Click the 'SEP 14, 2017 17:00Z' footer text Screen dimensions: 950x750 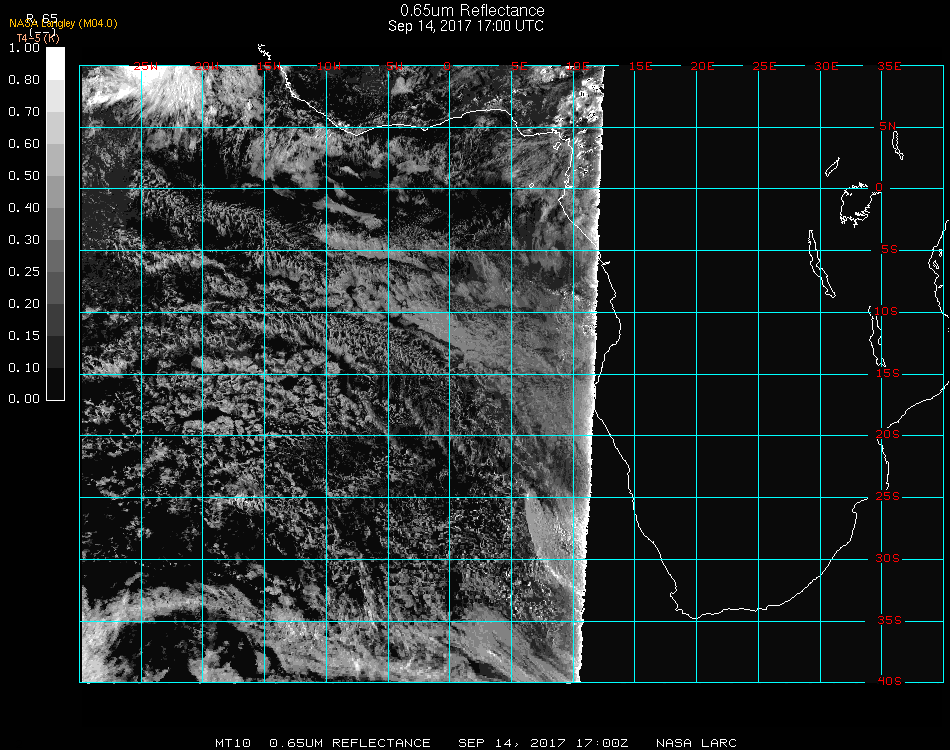coord(543,743)
